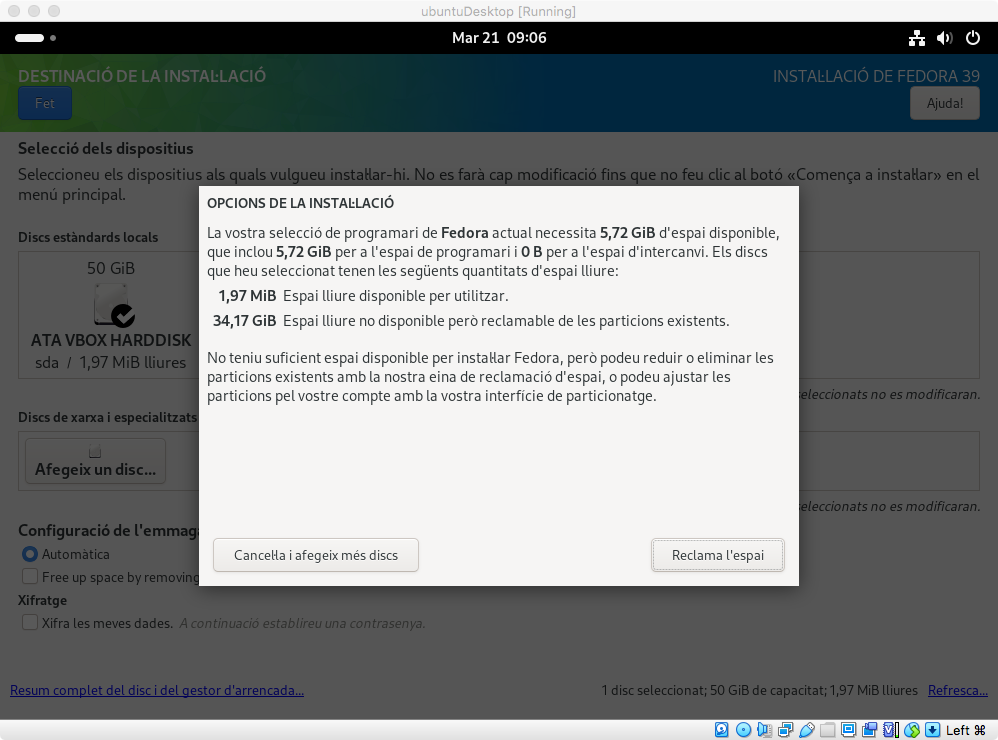998x740 pixels.
Task: Click the 50 GiB disk size label
Action: pos(111,268)
